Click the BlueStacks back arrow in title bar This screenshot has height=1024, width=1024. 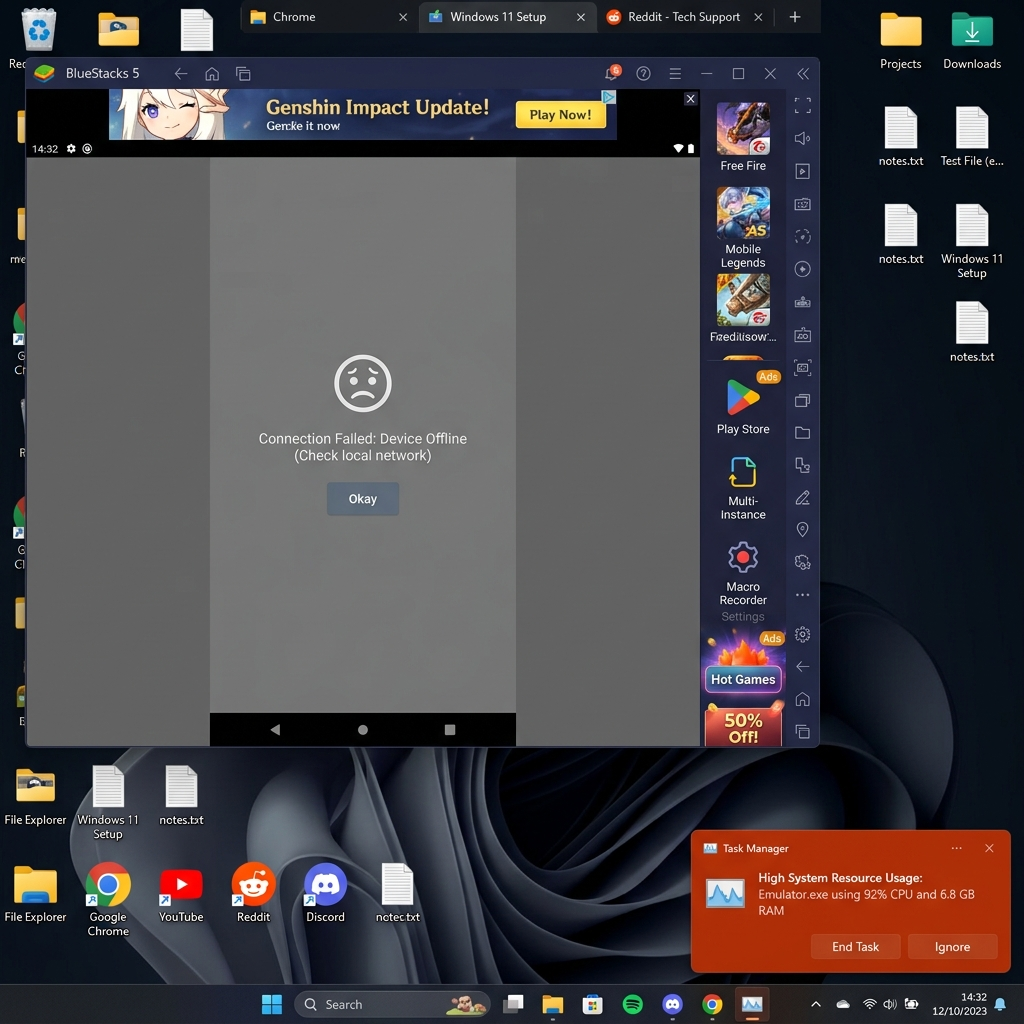[181, 74]
